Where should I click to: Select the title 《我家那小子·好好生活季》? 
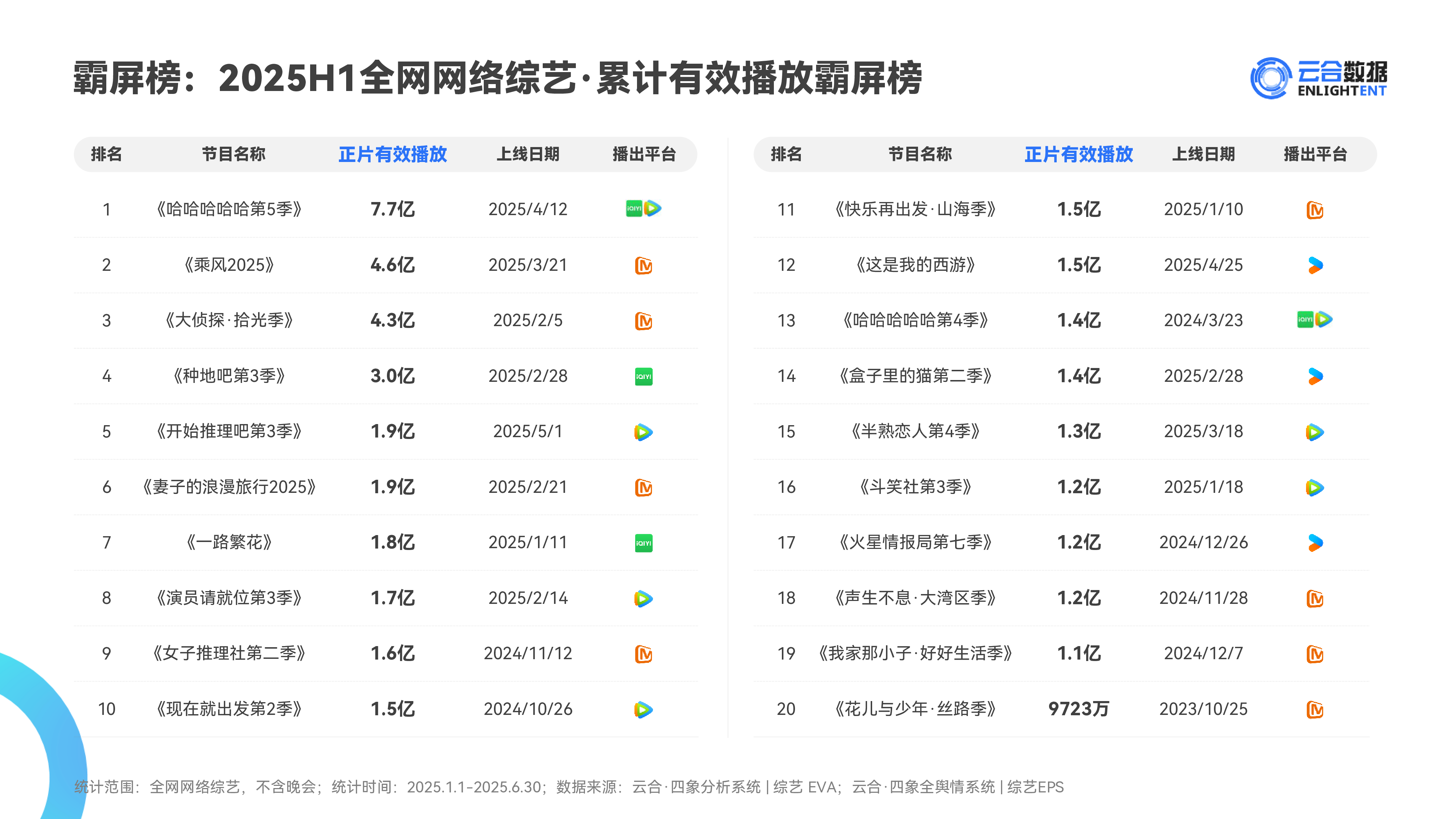(915, 653)
